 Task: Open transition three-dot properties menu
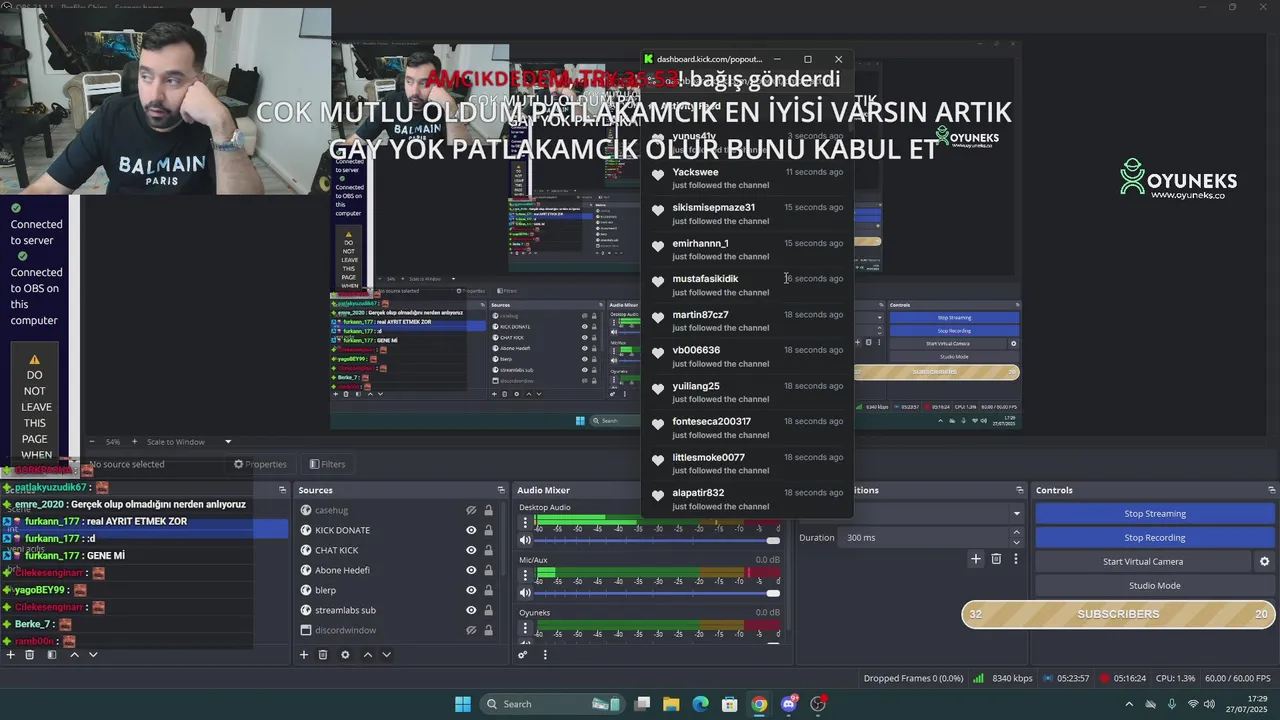click(x=1016, y=559)
